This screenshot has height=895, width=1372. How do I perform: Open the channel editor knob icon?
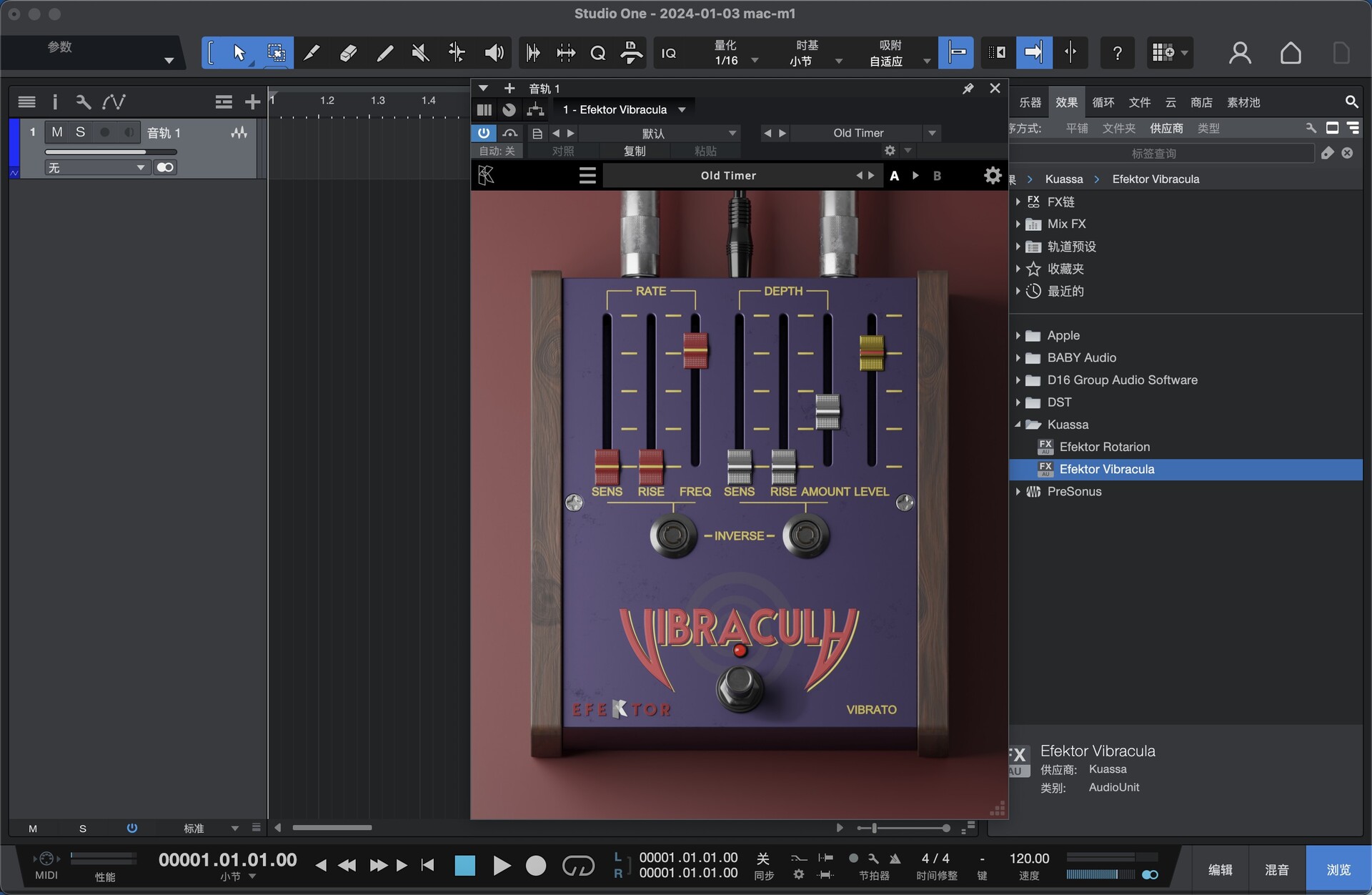tap(509, 110)
